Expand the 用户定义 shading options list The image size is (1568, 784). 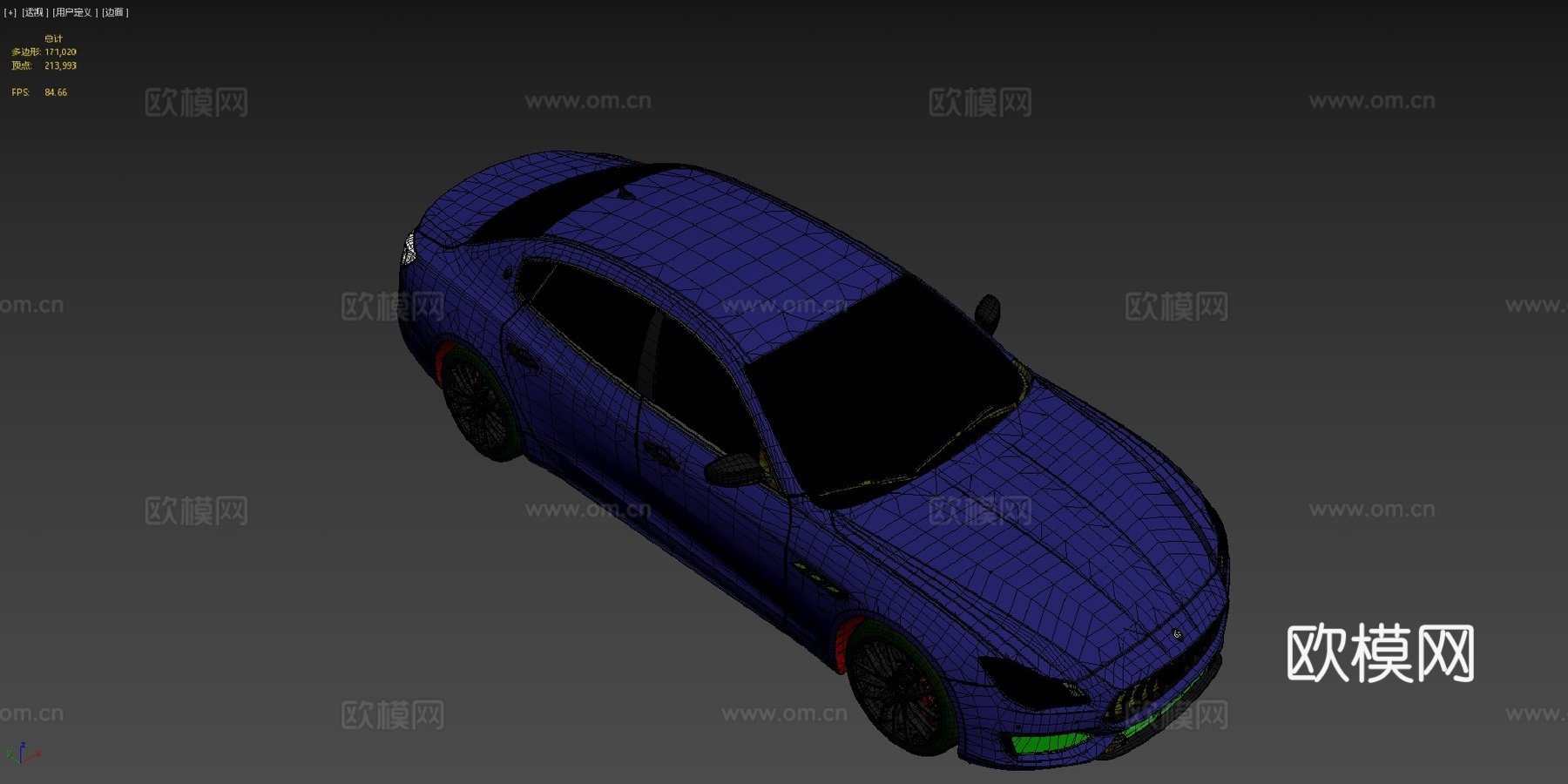pyautogui.click(x=74, y=12)
